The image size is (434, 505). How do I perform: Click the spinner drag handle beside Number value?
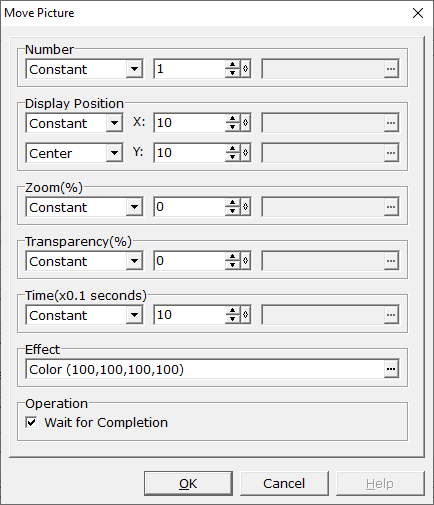tap(246, 69)
